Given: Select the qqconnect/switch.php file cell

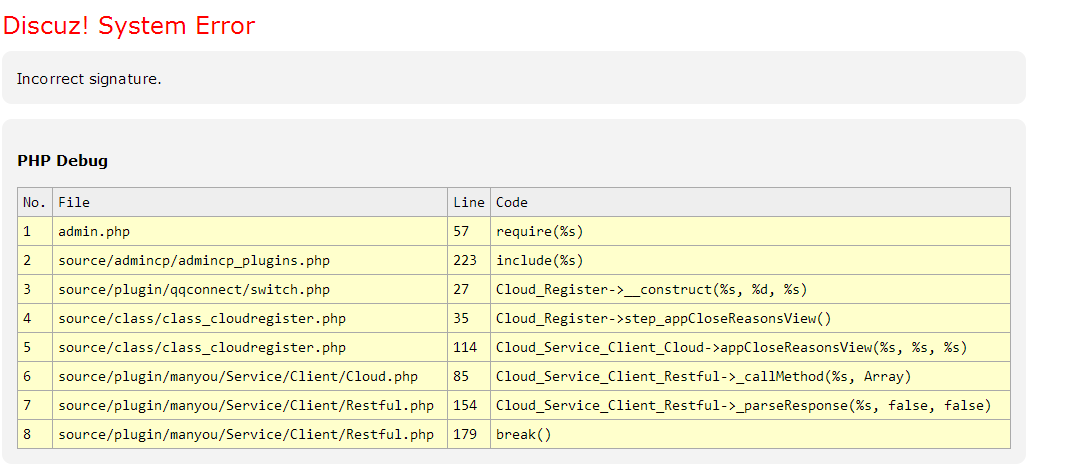Looking at the screenshot, I should (194, 289).
